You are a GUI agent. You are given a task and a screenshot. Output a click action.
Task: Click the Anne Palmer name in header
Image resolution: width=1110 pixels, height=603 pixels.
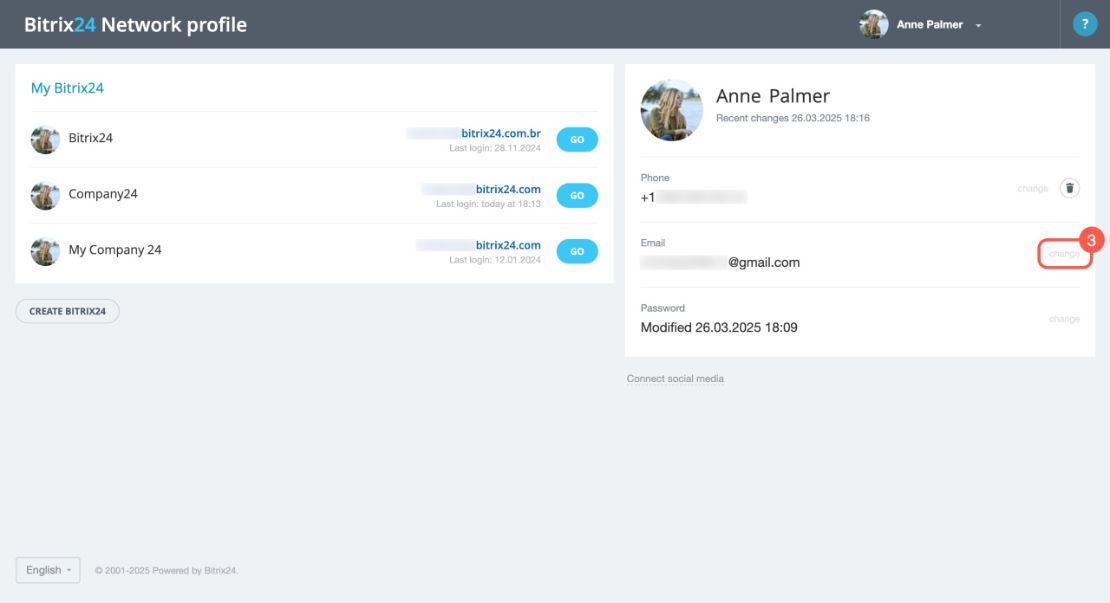929,25
